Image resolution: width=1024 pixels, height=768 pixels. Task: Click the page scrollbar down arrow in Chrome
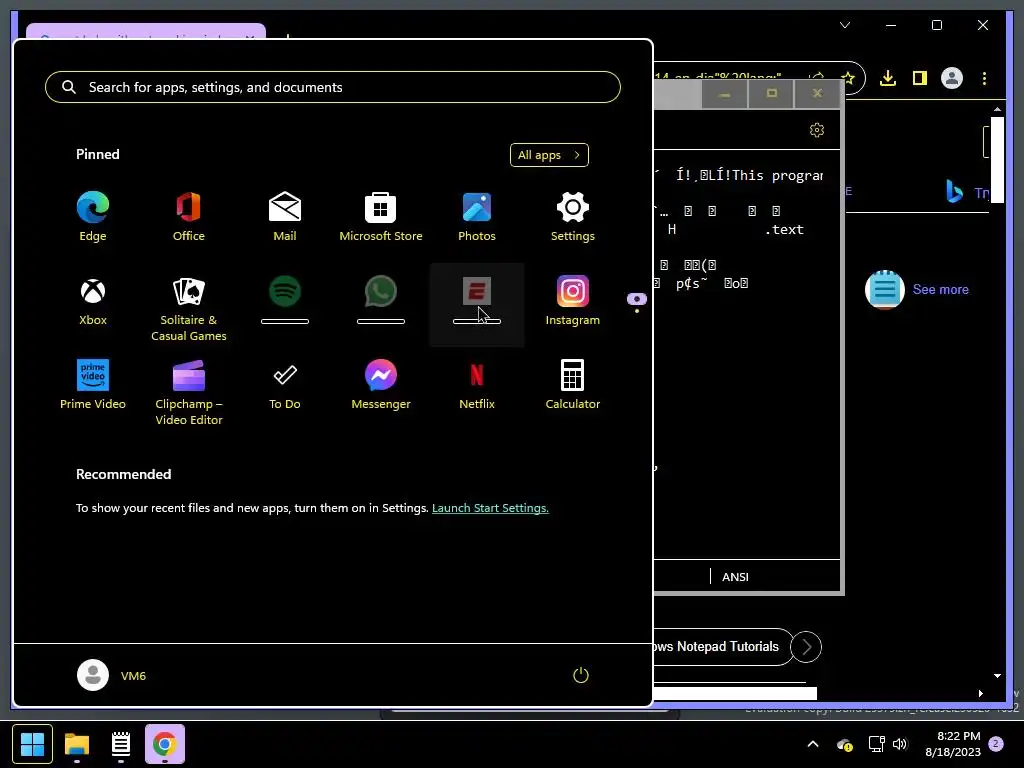997,676
